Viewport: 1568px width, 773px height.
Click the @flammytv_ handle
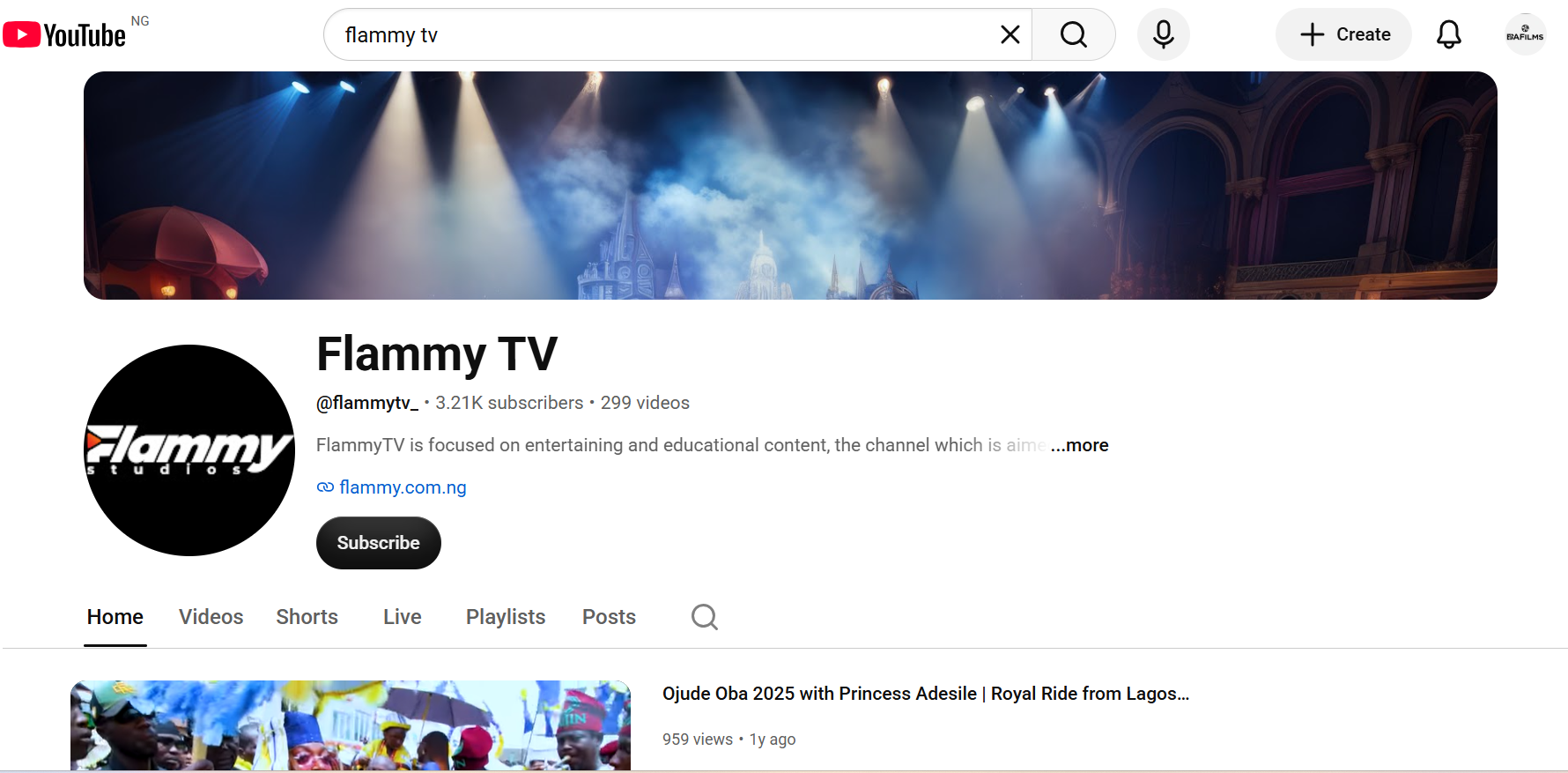(x=367, y=403)
